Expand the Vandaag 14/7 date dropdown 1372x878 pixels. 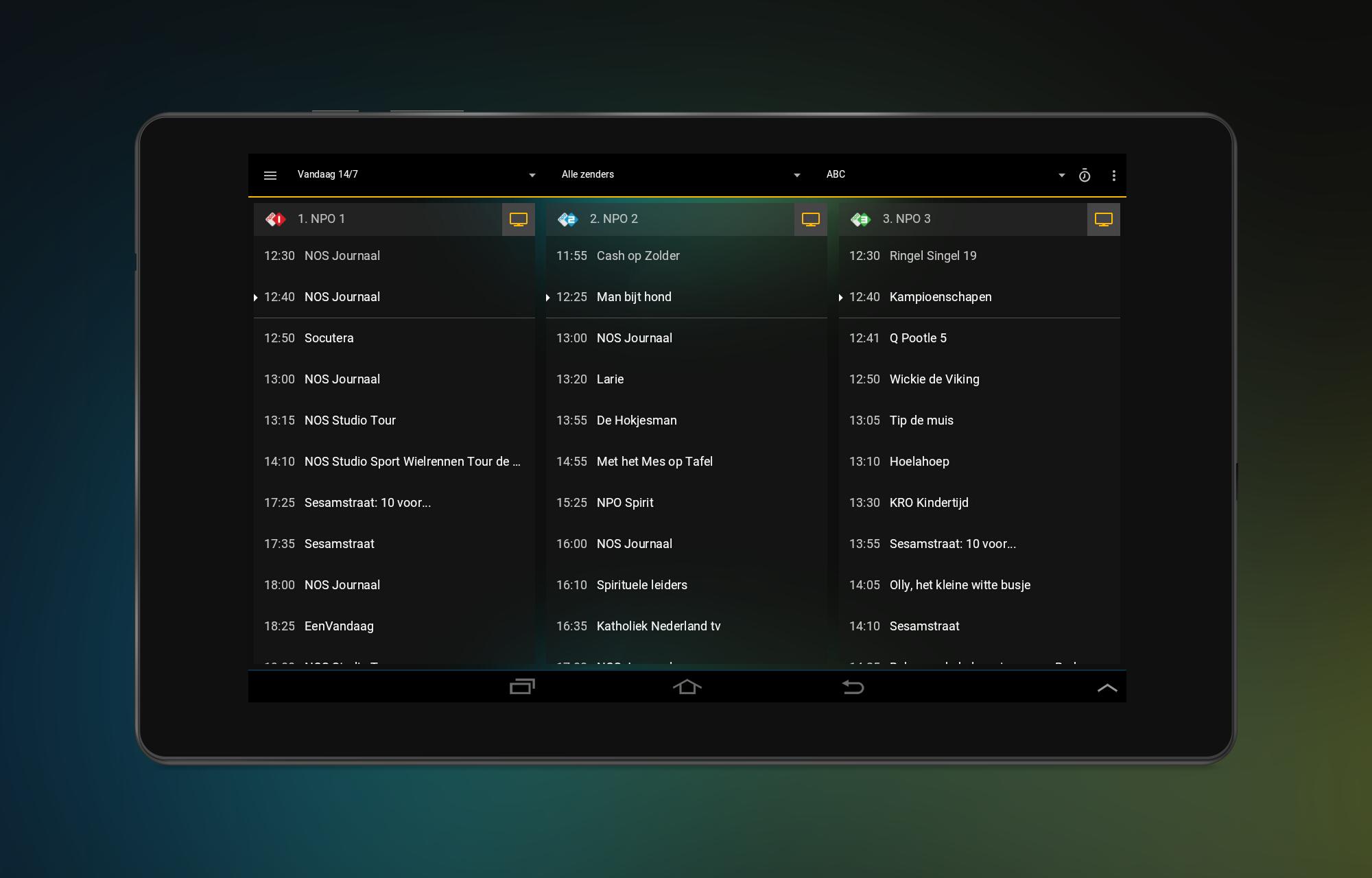416,175
